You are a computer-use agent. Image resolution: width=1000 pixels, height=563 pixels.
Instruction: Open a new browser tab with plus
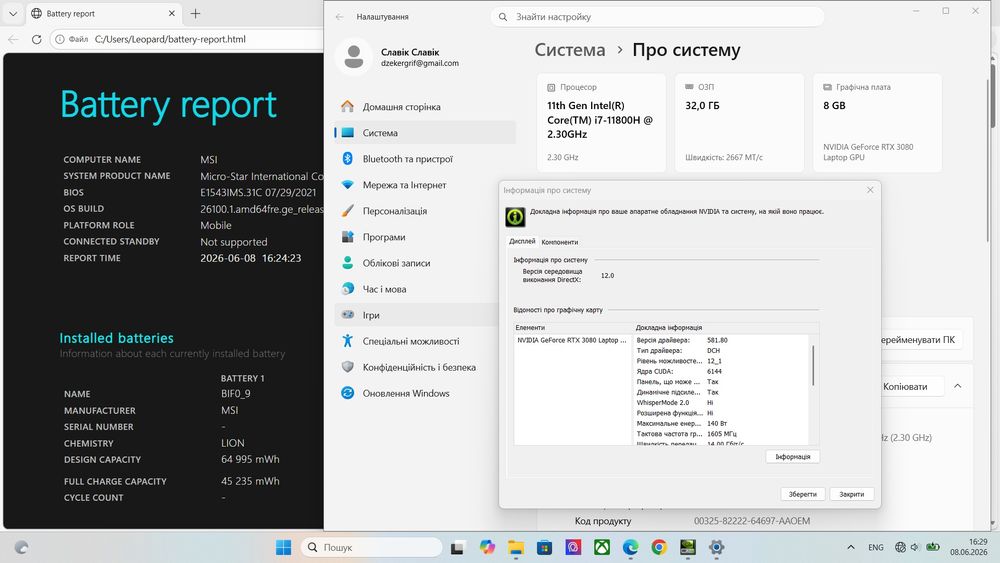[x=196, y=13]
